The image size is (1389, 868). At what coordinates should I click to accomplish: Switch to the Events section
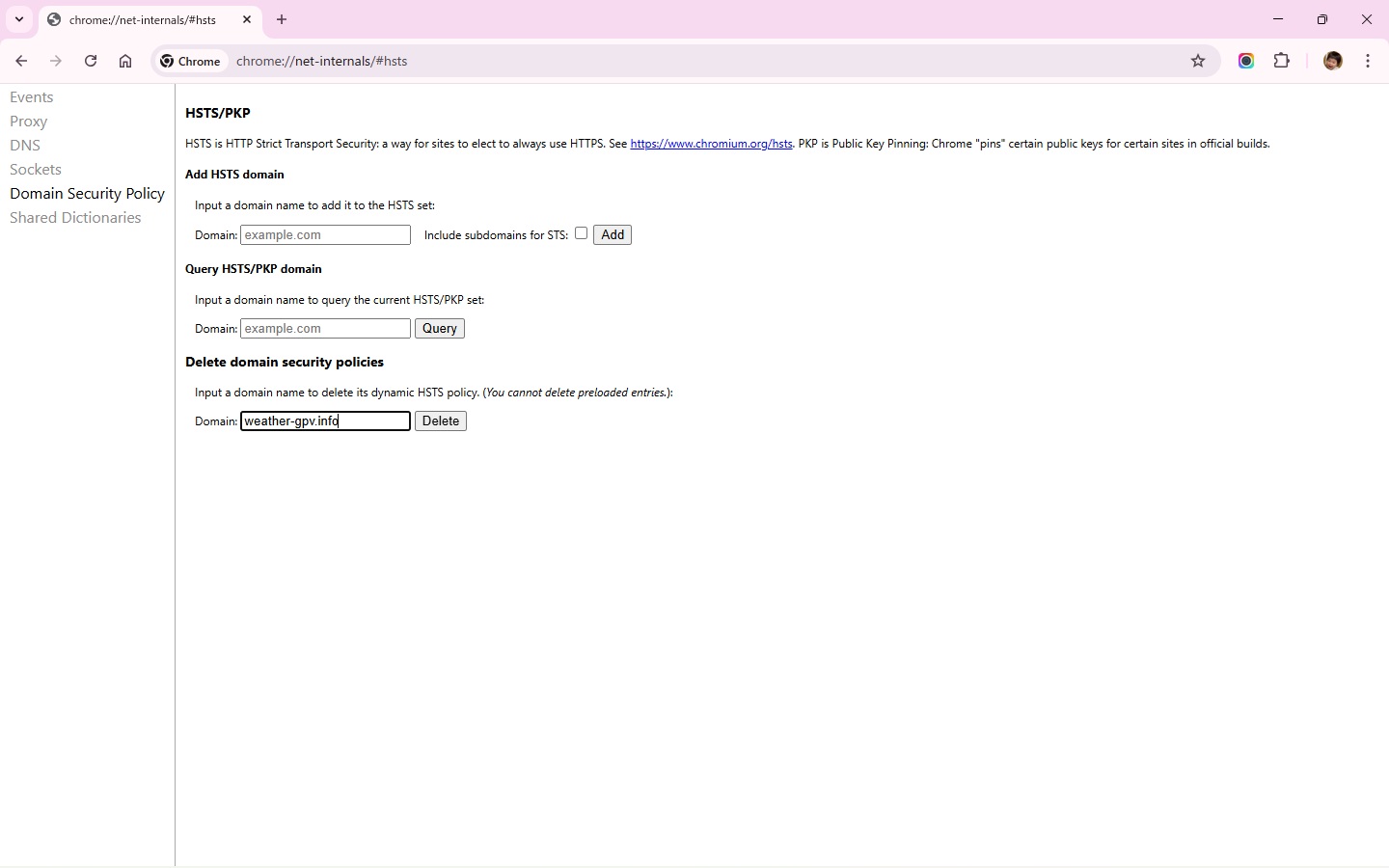pyautogui.click(x=32, y=97)
